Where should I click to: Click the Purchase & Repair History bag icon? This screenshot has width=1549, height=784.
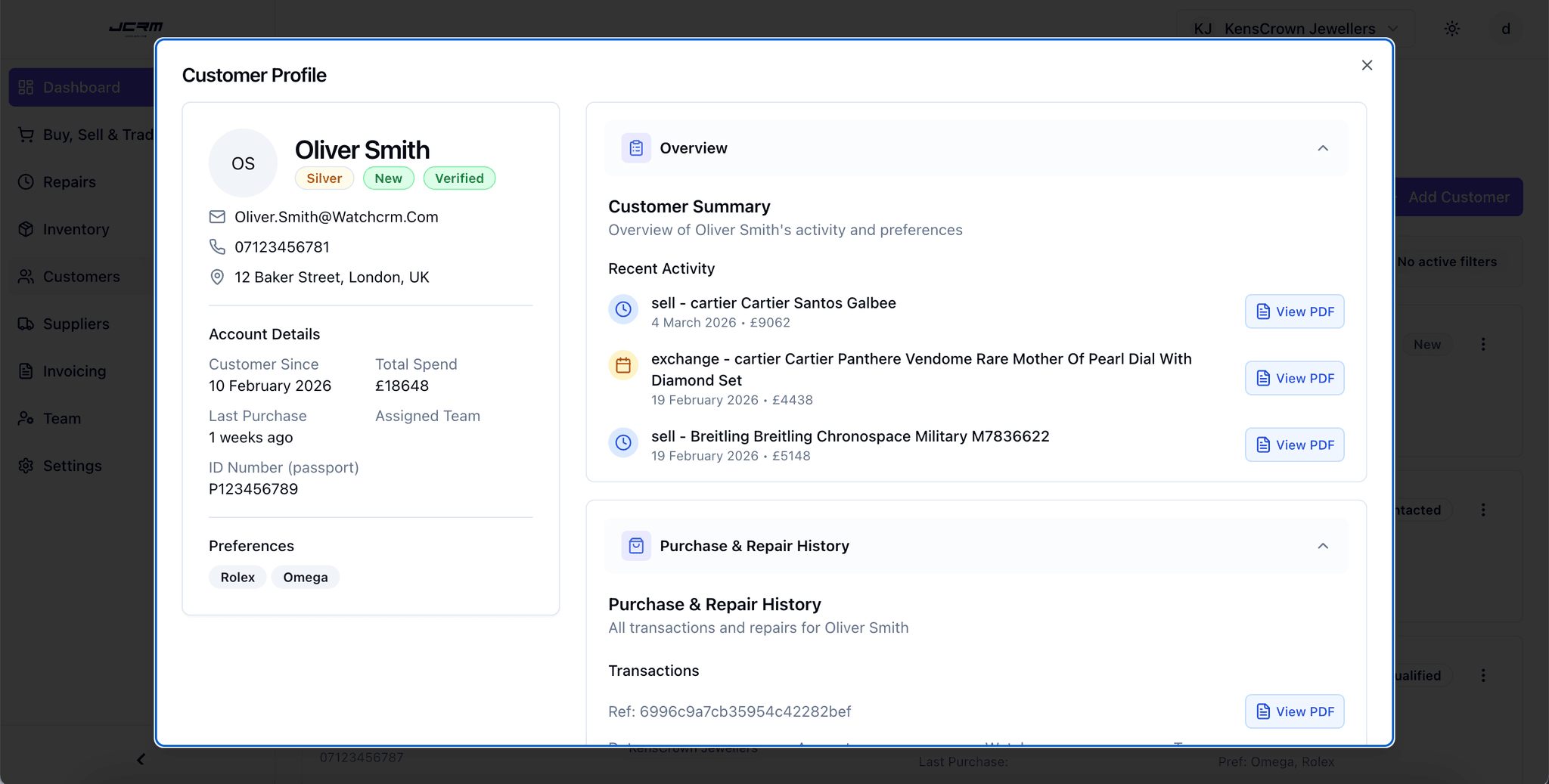[635, 545]
